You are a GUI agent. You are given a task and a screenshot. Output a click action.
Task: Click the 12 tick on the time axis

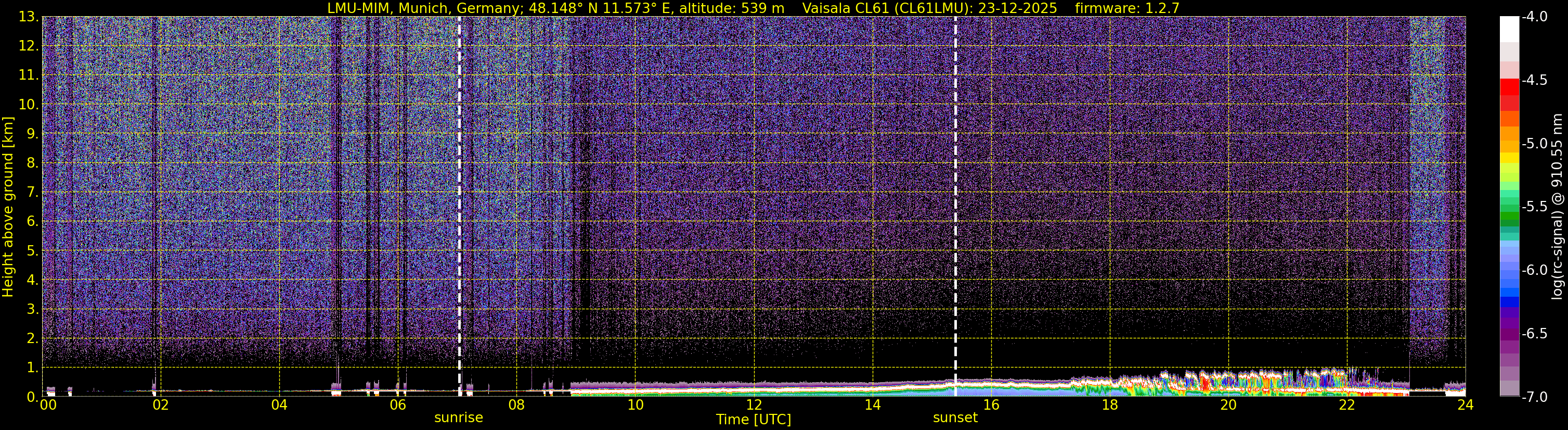tap(754, 405)
